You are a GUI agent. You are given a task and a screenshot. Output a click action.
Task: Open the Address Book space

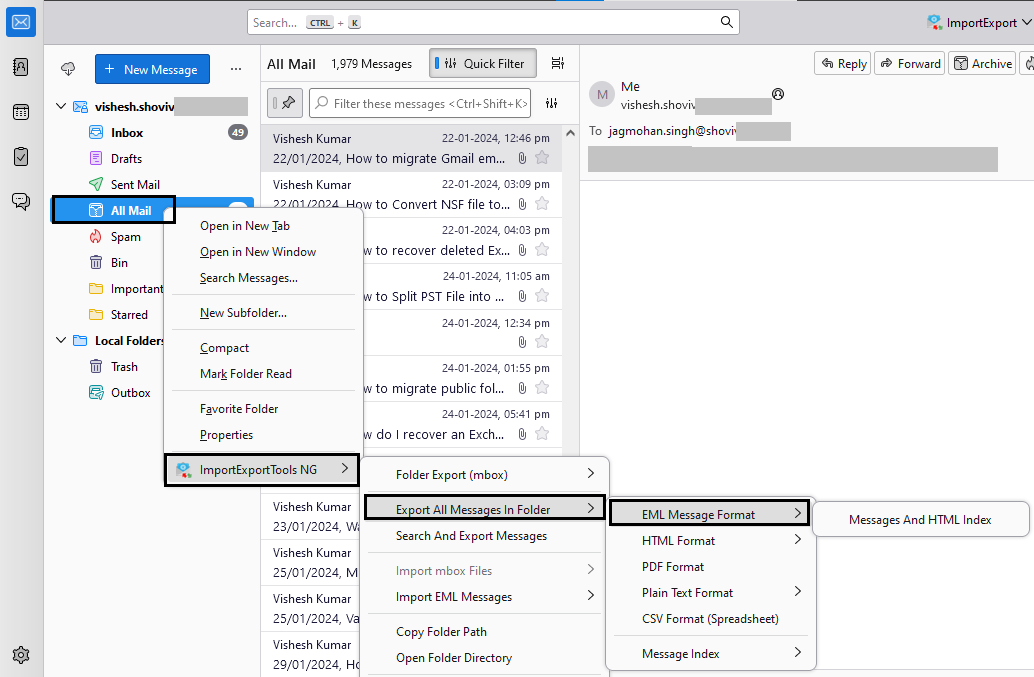[20, 67]
